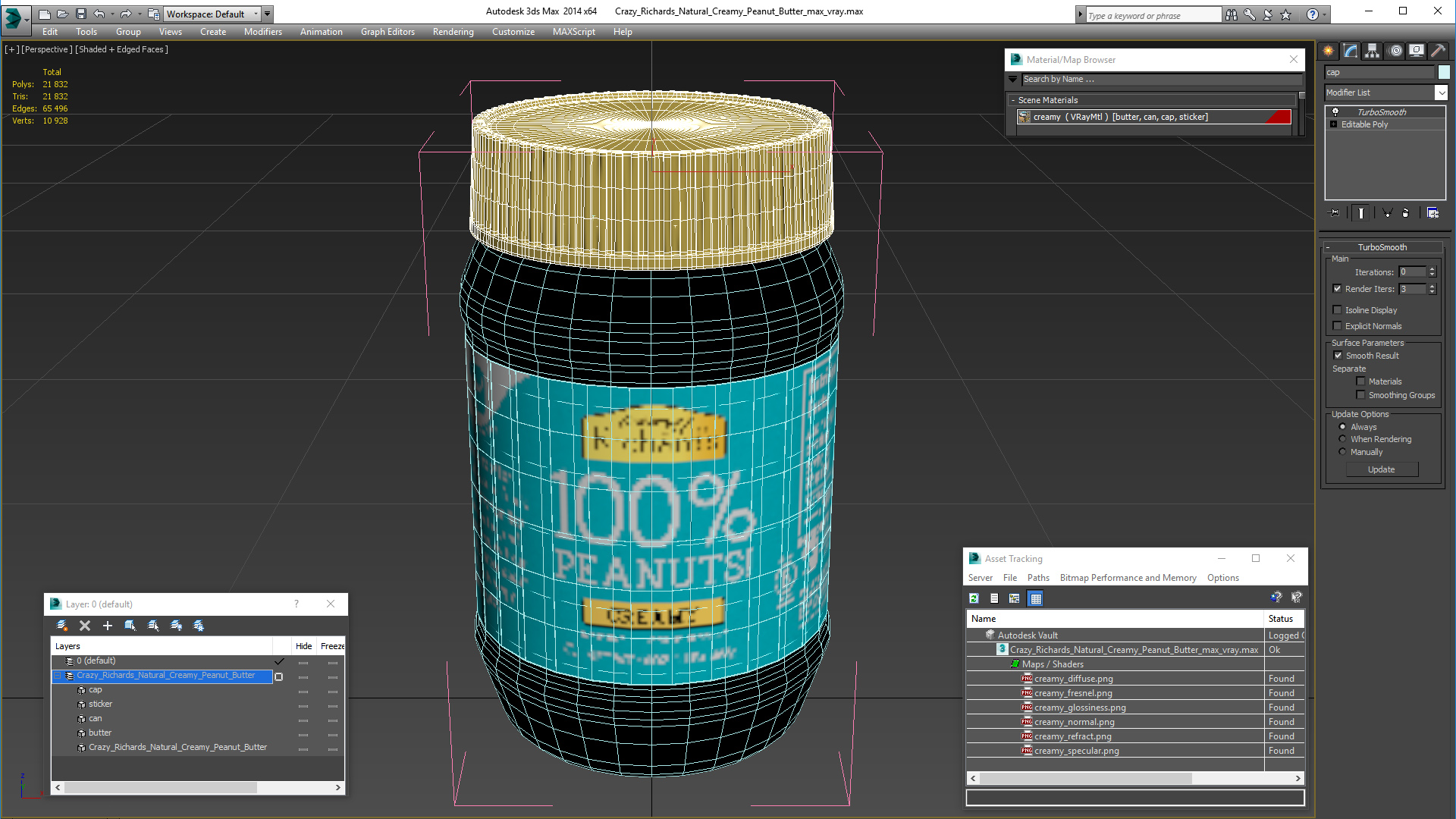1456x819 pixels.
Task: Collapse the TurboSmooth rollout
Action: point(1329,247)
